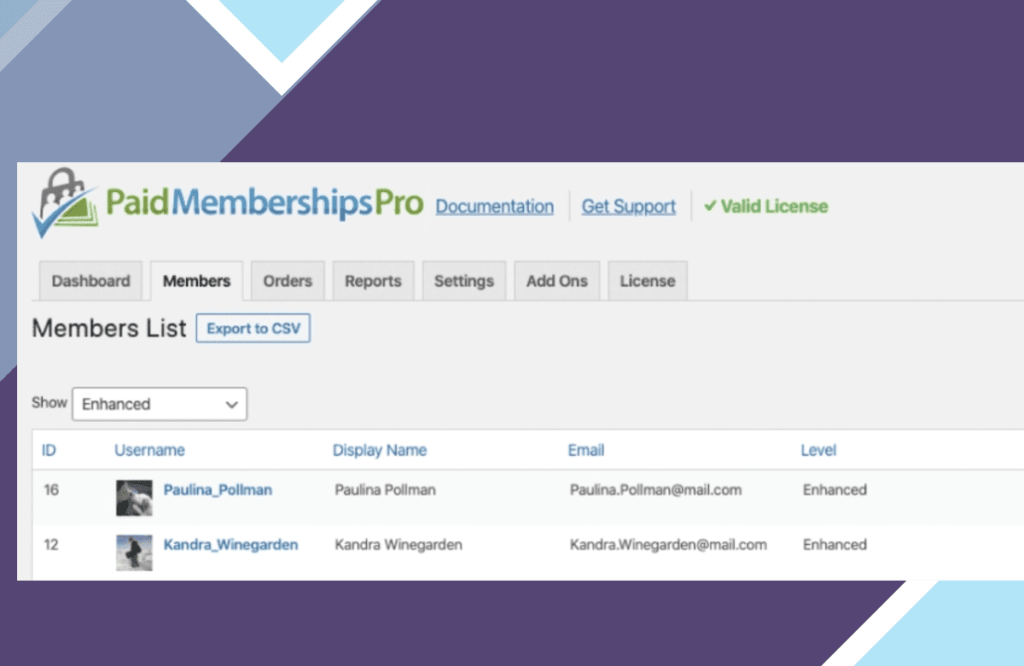
Task: Switch to the Orders tab
Action: pyautogui.click(x=287, y=281)
